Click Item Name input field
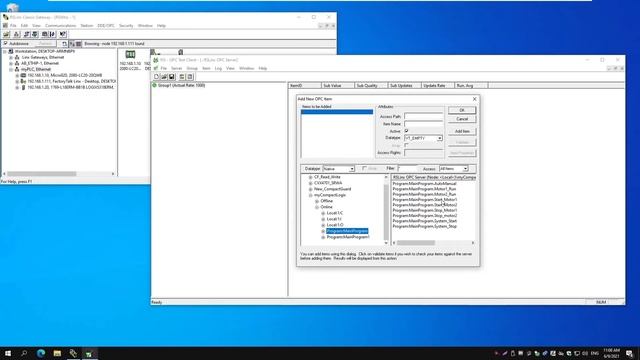The height and width of the screenshot is (360, 640). [423, 124]
